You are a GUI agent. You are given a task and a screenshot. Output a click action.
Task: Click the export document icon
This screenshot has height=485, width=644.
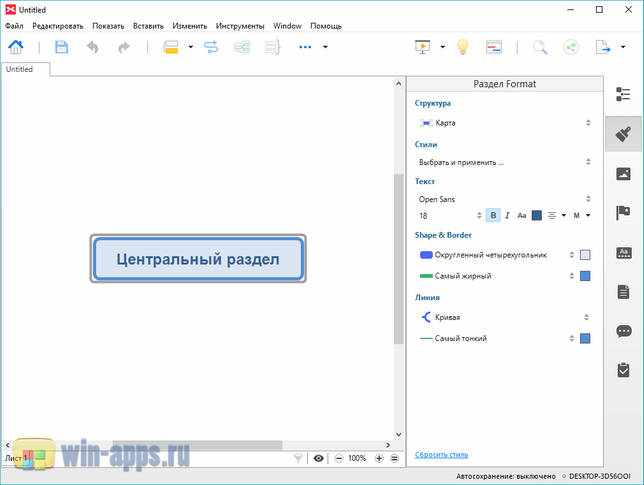click(x=603, y=47)
